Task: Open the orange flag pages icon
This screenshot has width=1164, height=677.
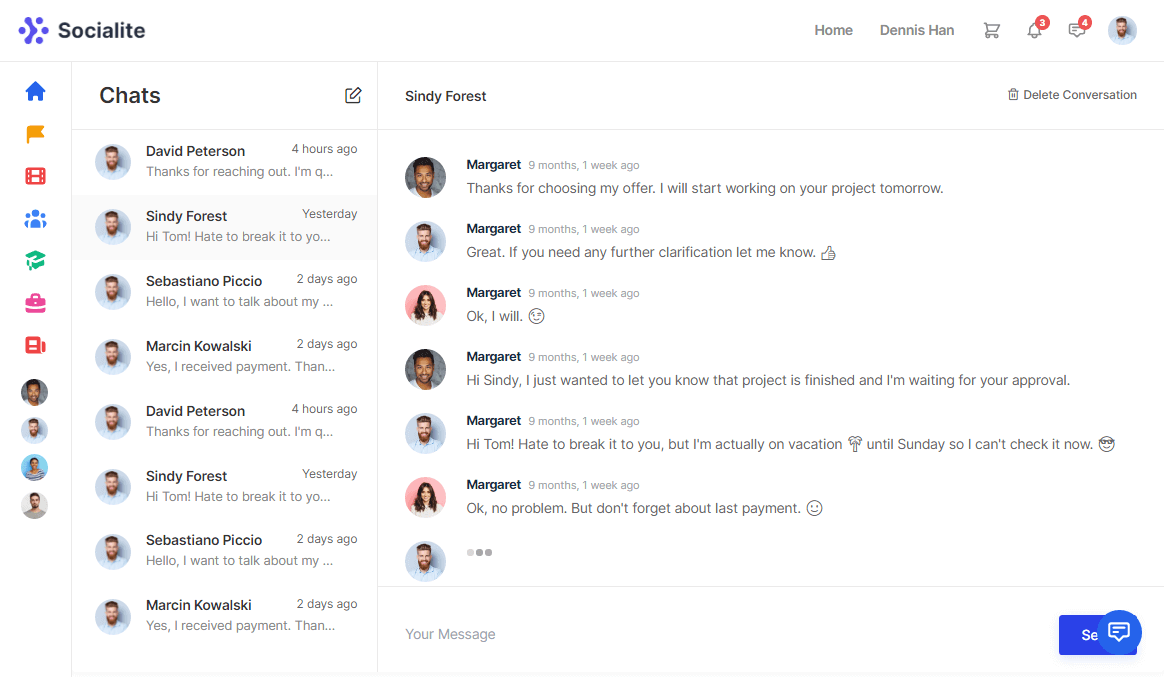Action: click(x=35, y=134)
